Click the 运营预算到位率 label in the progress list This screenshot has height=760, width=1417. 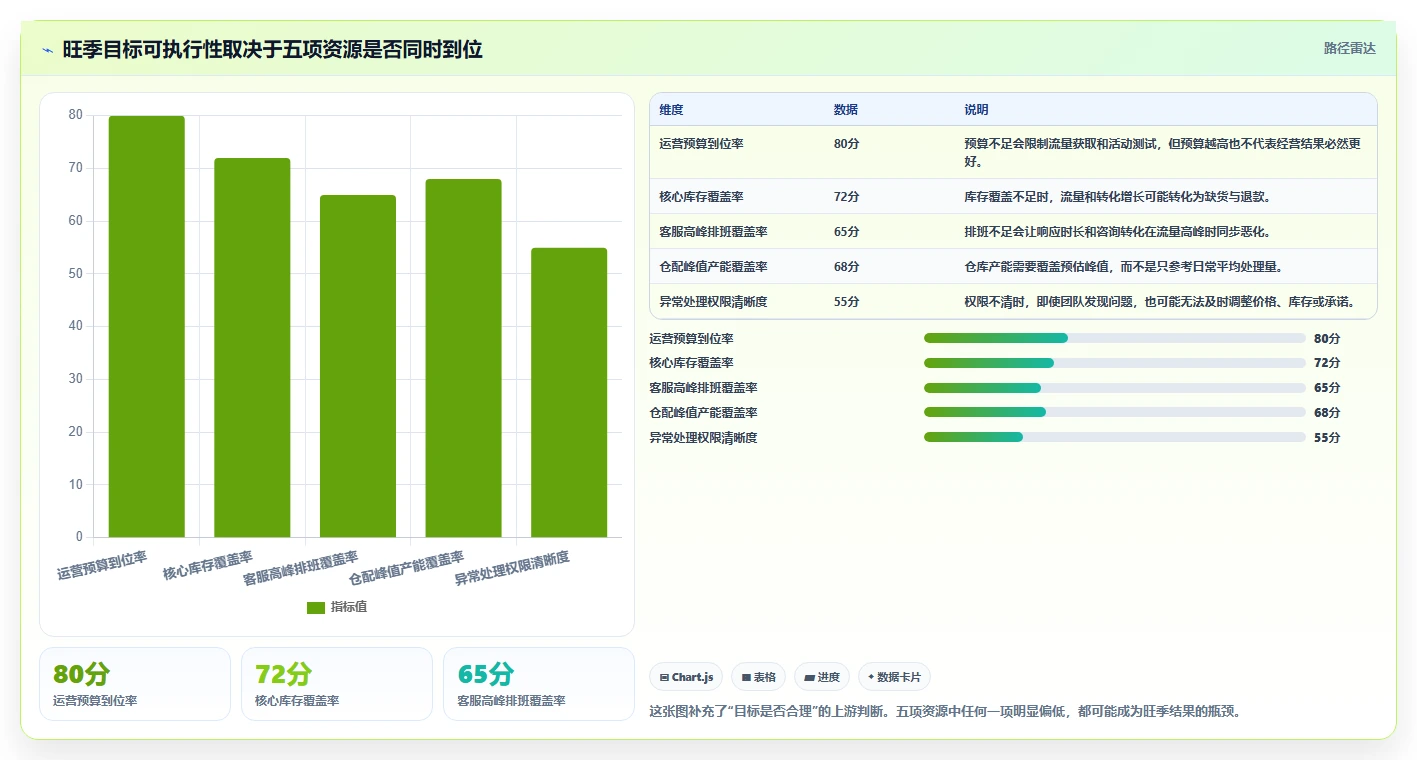coord(691,339)
